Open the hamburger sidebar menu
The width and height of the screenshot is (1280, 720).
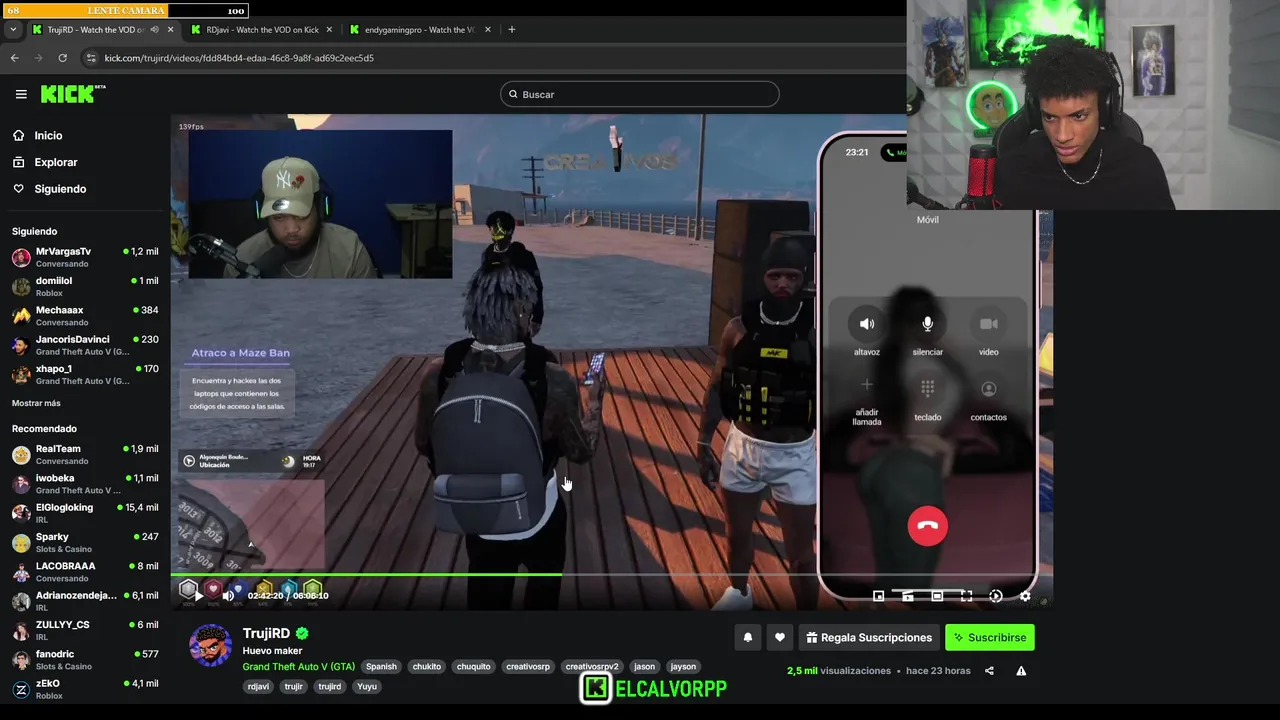click(21, 94)
